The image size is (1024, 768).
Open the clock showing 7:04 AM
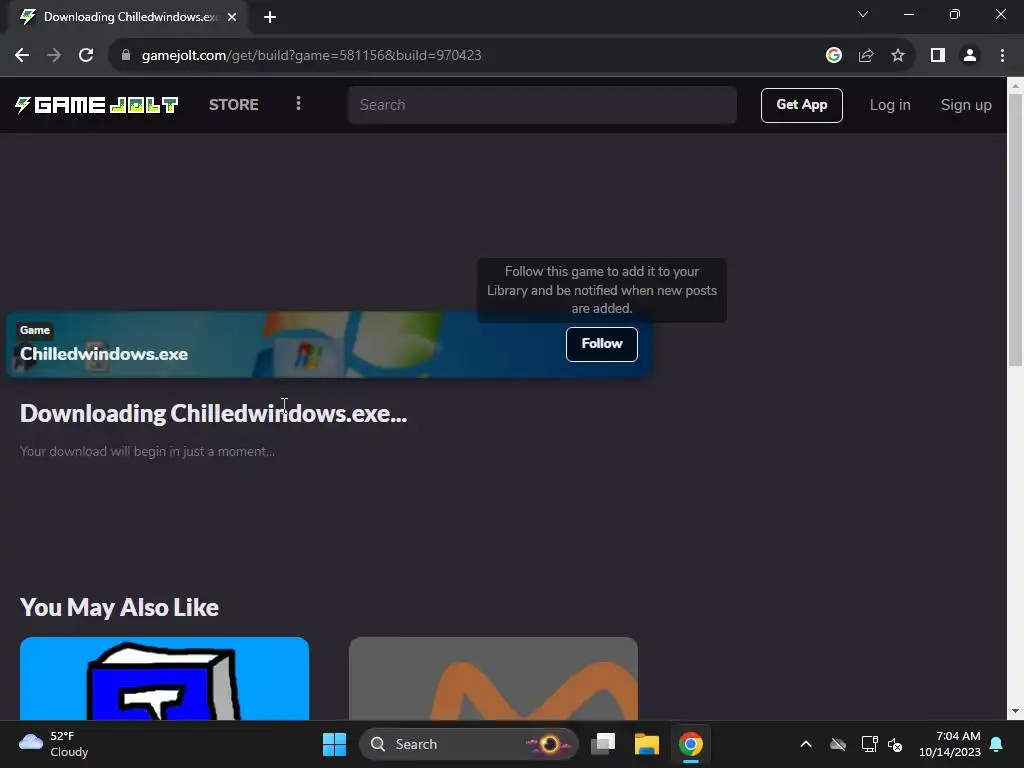[x=950, y=744]
